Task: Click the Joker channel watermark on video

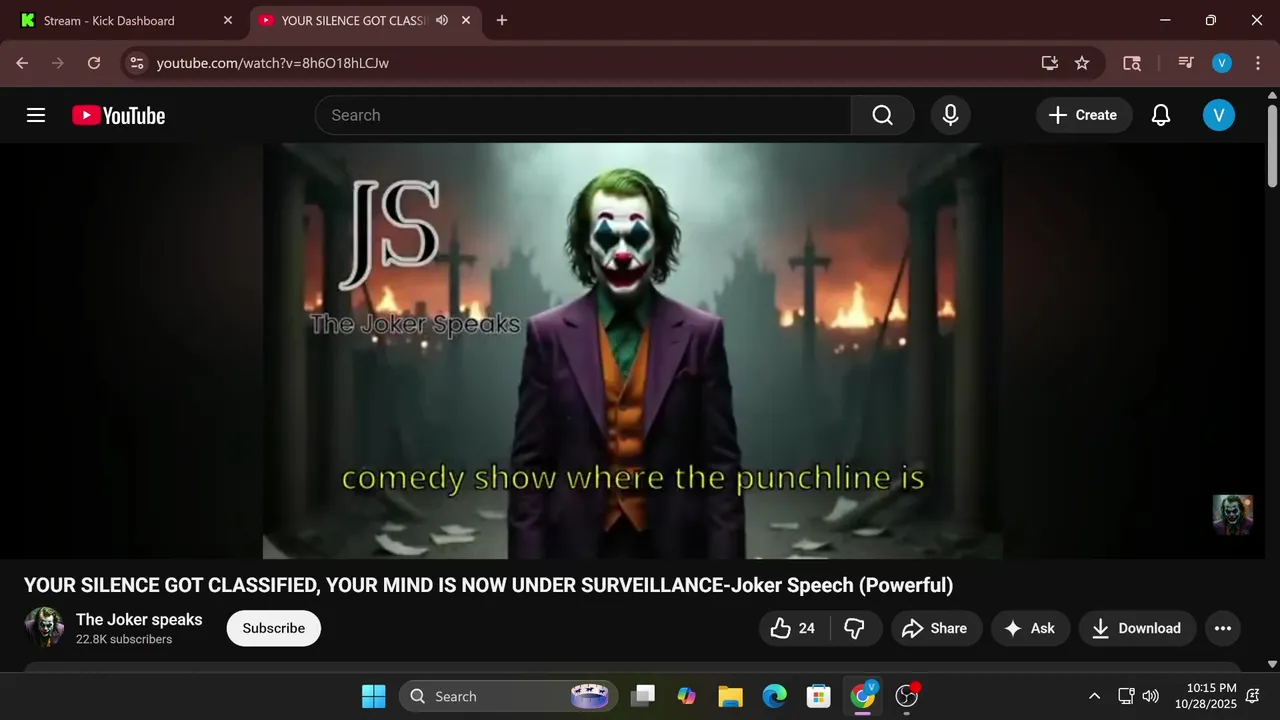Action: [x=1232, y=514]
